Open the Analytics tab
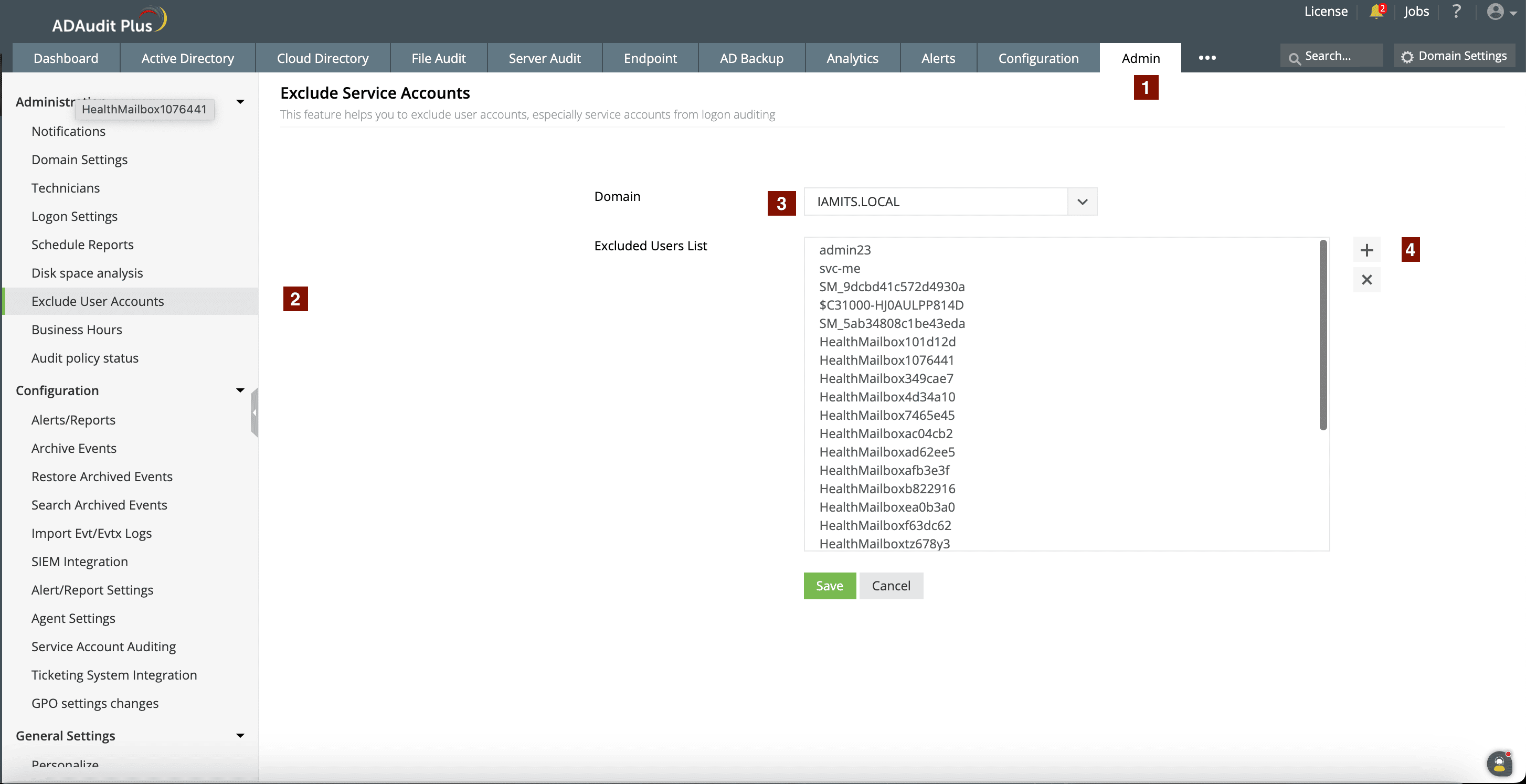Screen dimensions: 1526x784 pyautogui.click(x=852, y=58)
